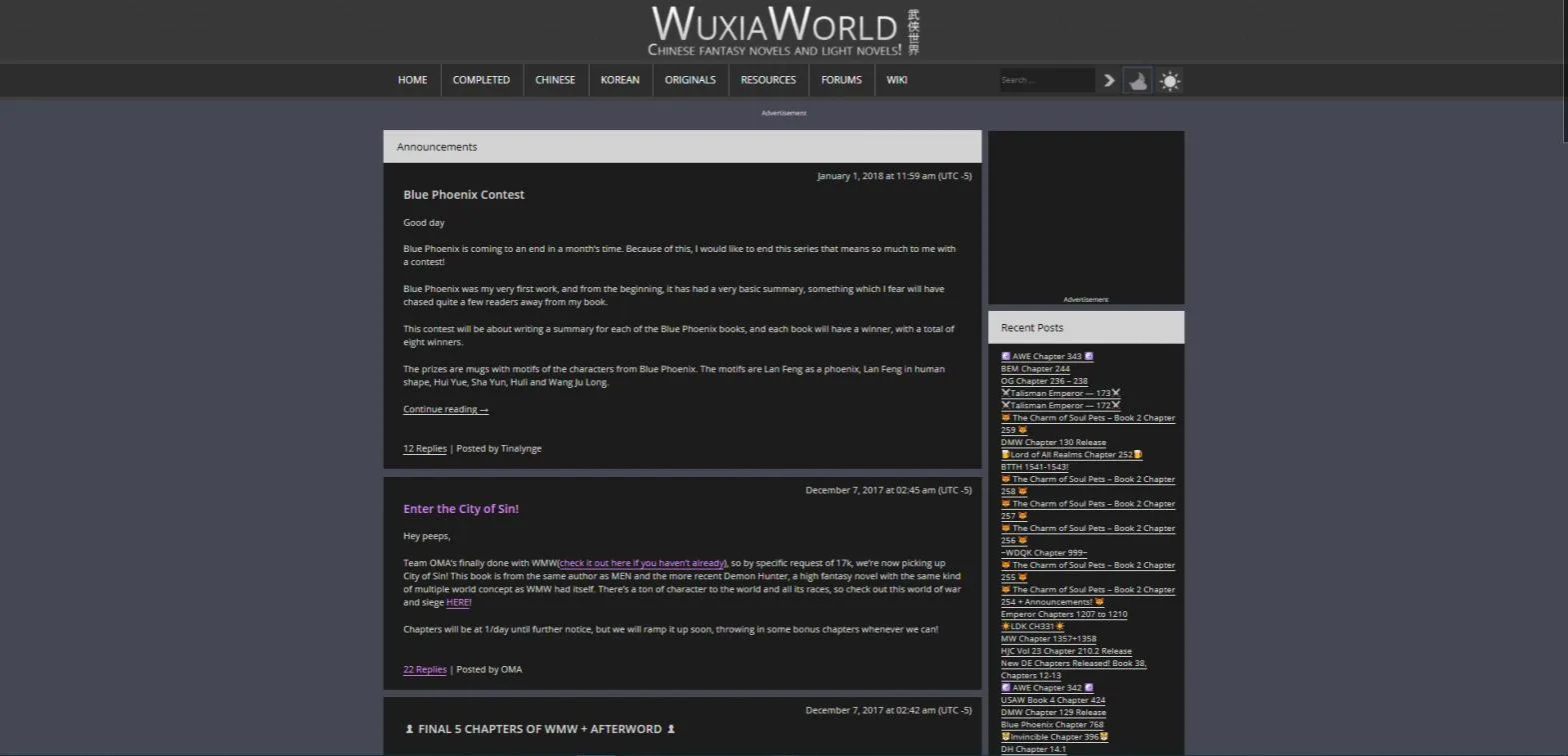Focus the search input field
Image resolution: width=1568 pixels, height=756 pixels.
pos(1046,80)
